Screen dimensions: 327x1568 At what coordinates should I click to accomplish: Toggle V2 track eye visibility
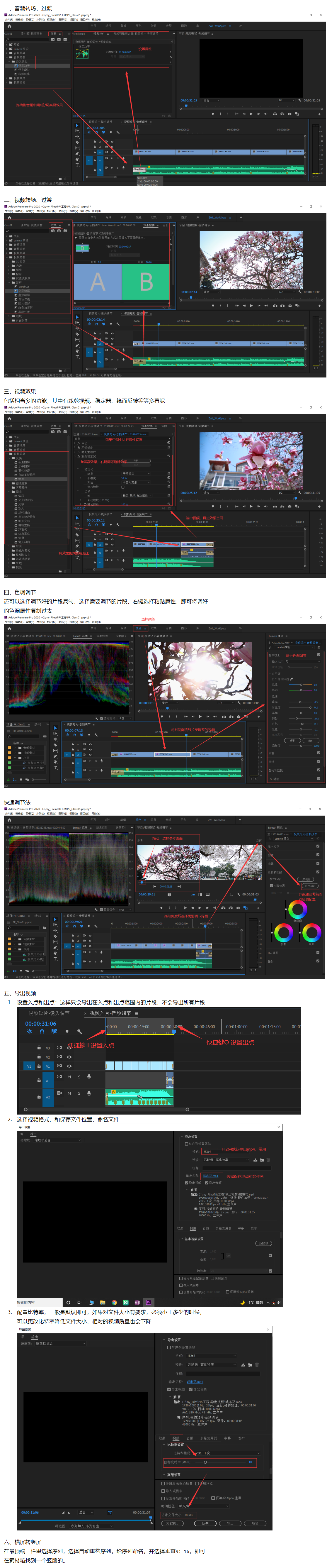(x=69, y=1057)
